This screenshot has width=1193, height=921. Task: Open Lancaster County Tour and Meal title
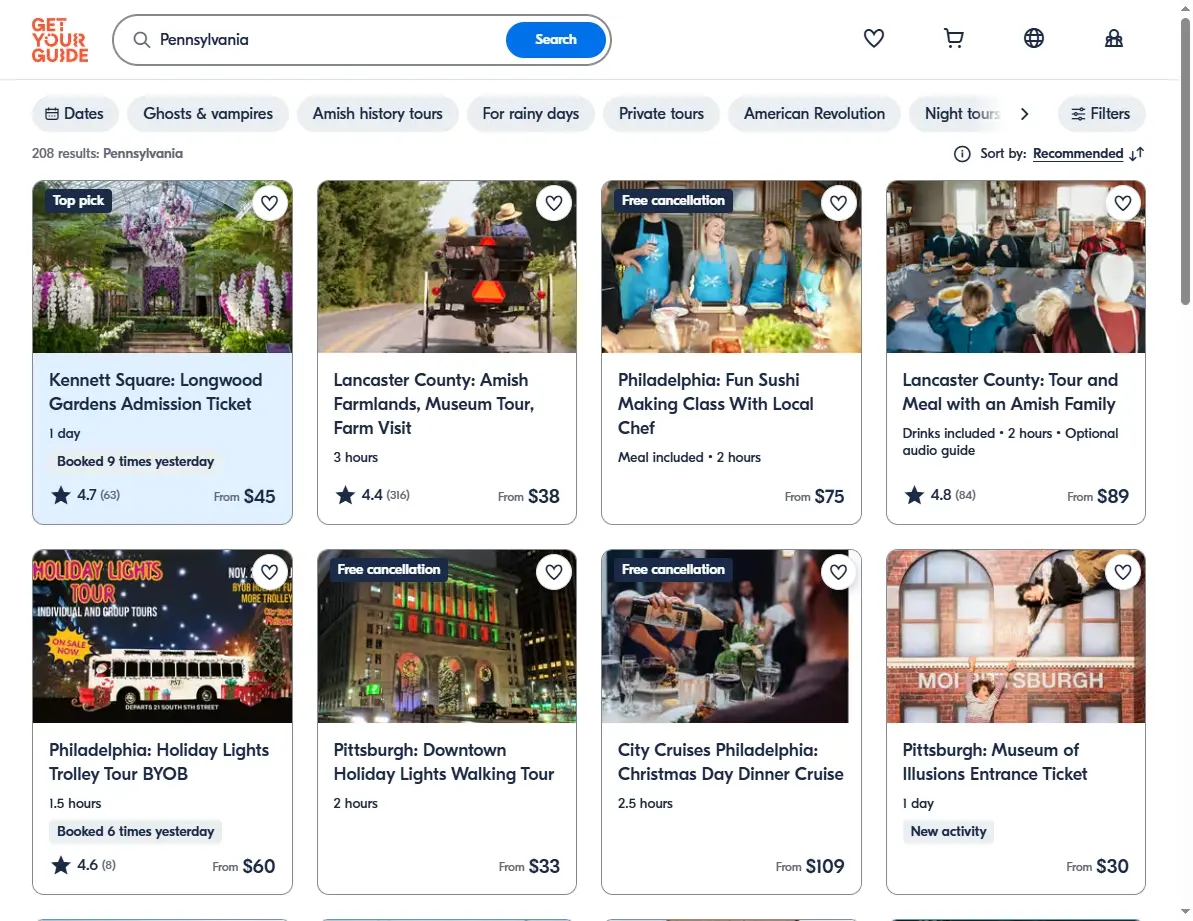coord(1010,392)
